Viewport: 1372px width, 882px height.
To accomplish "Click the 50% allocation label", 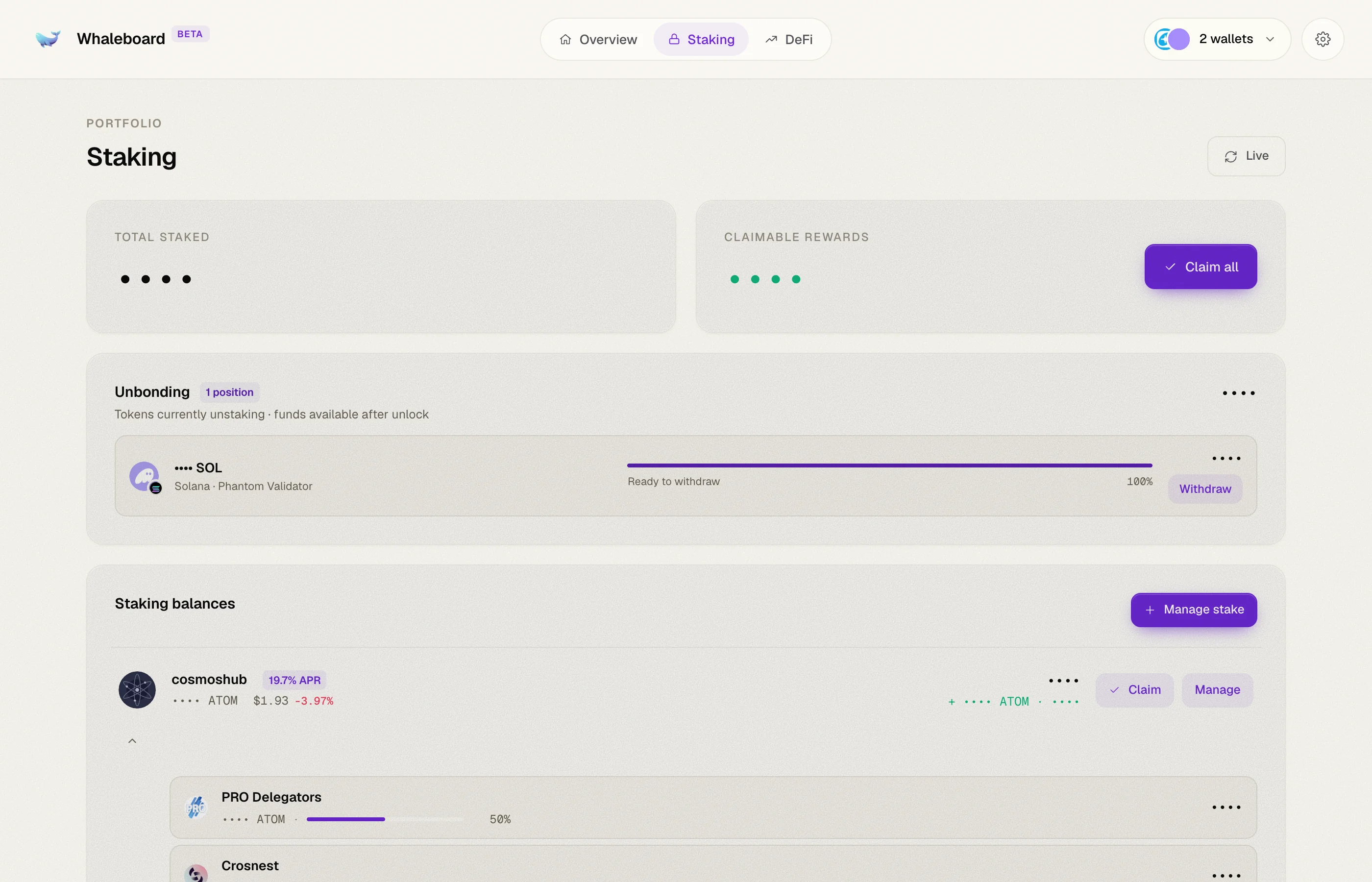I will point(500,820).
